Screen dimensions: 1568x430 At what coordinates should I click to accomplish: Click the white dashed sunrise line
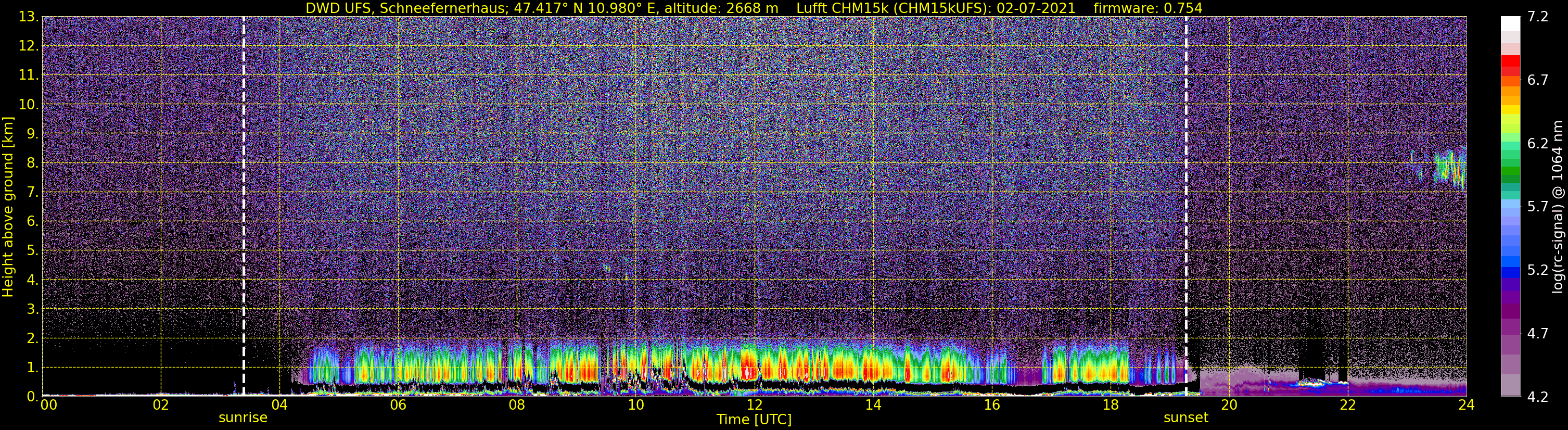click(244, 206)
